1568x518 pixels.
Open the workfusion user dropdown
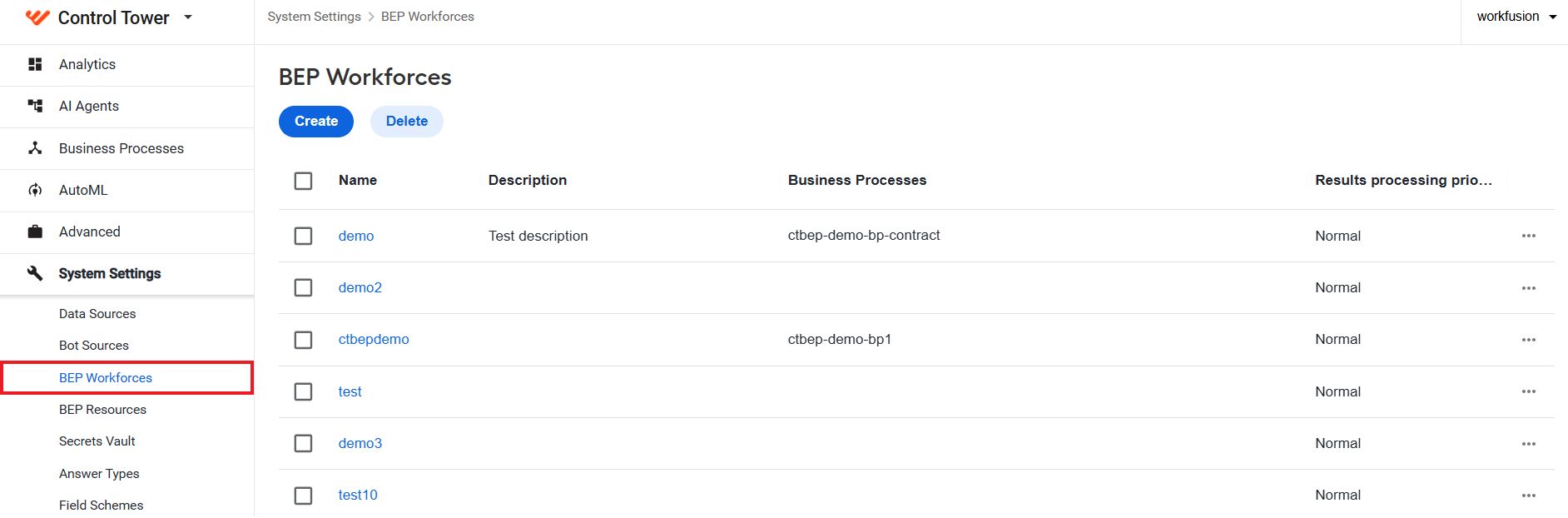tap(1516, 17)
